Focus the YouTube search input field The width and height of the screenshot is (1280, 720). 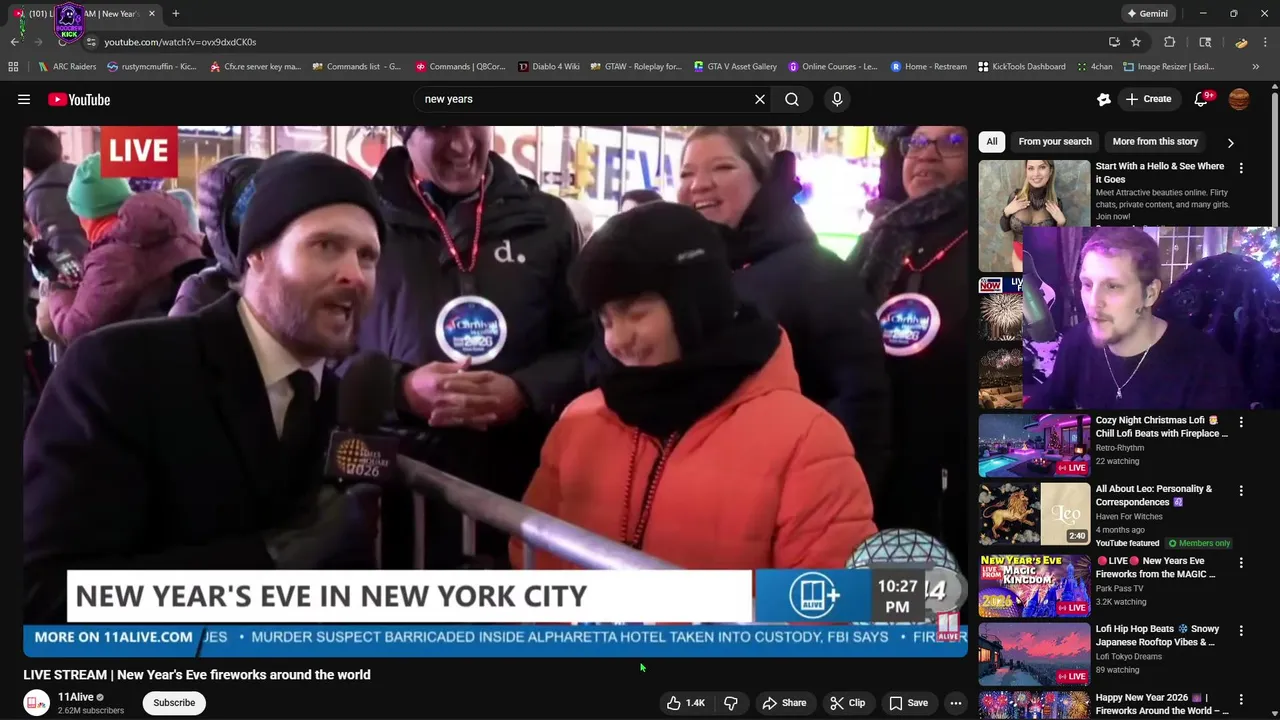(x=585, y=99)
